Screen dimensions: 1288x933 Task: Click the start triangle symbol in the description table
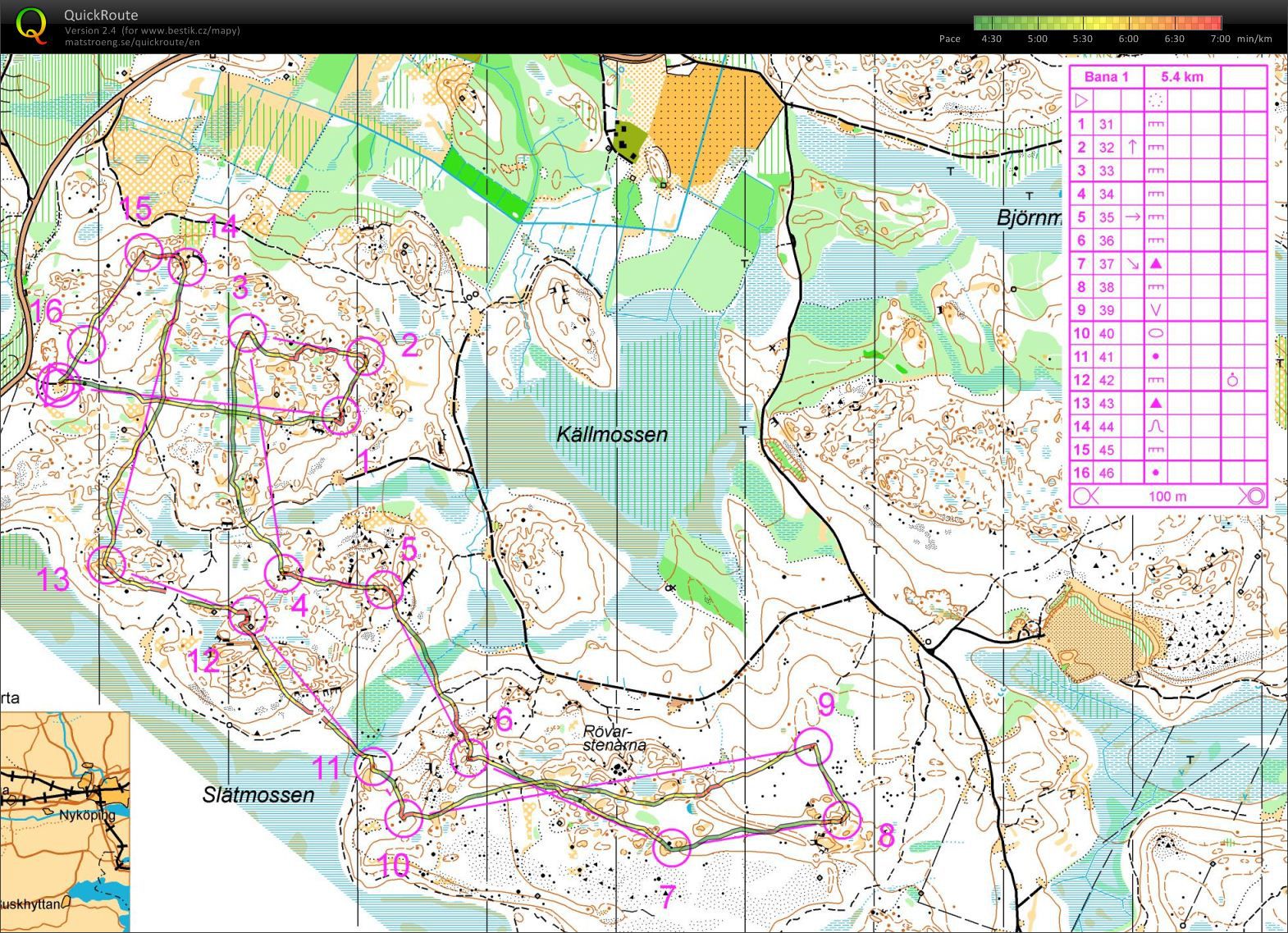click(1081, 101)
